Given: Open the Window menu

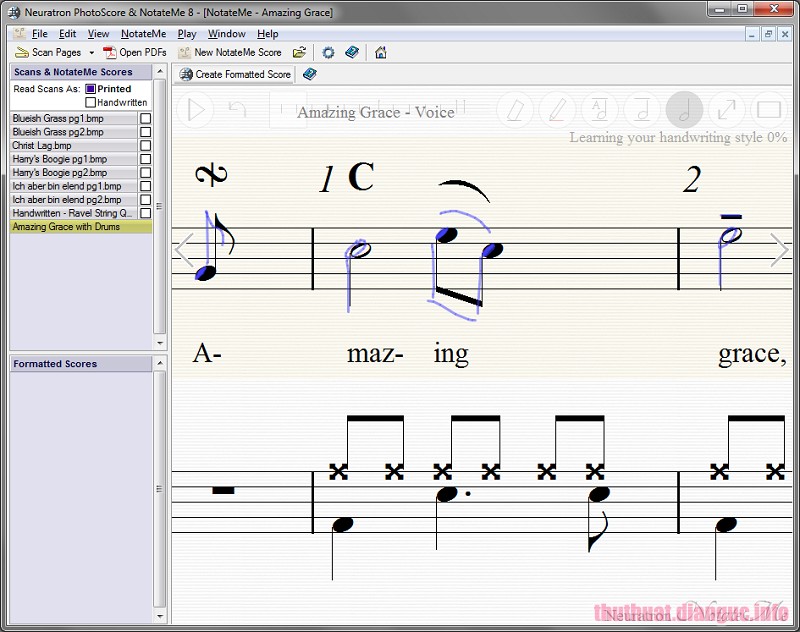Looking at the screenshot, I should tap(227, 34).
